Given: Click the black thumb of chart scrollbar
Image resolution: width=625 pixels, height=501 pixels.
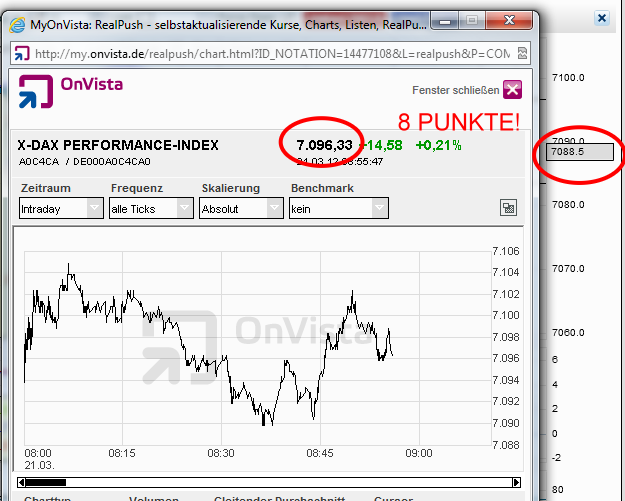Looking at the screenshot, I should (x=46, y=483).
